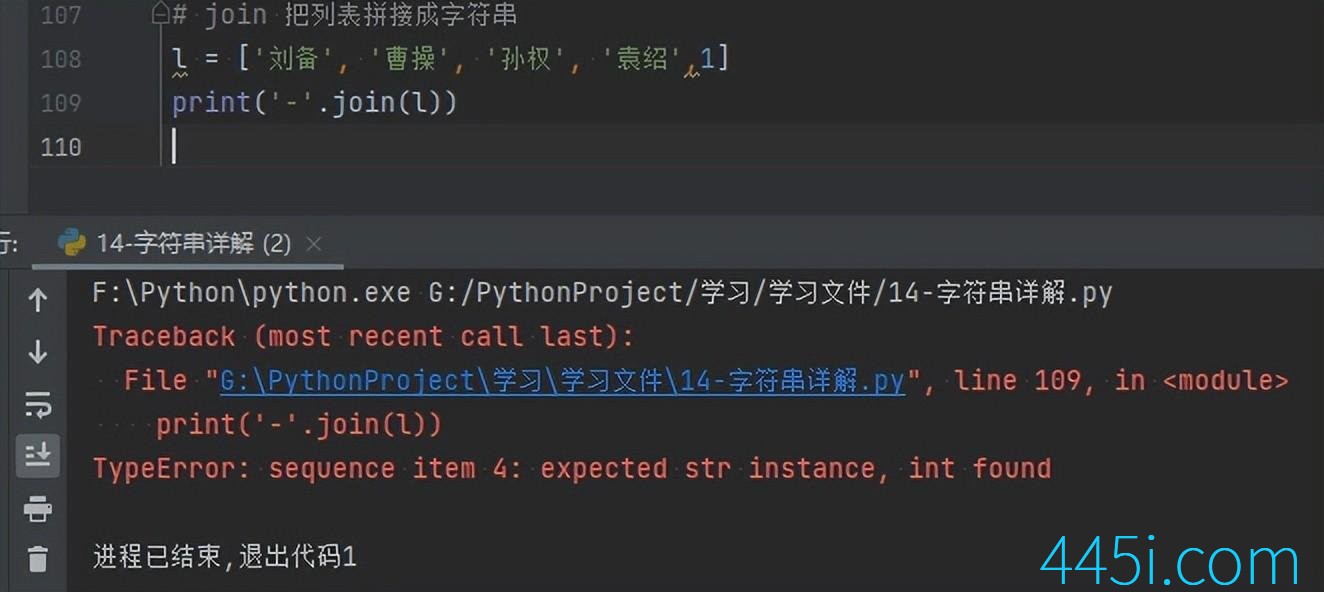Click print('-'.join(l)) in the editor
Screen dimensions: 1324x592
click(314, 103)
